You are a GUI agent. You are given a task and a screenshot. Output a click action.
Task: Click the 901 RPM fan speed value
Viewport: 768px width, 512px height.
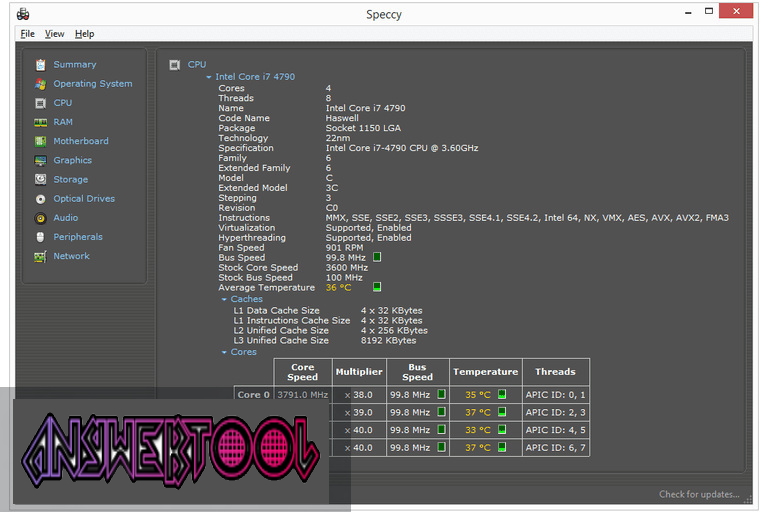tap(344, 247)
